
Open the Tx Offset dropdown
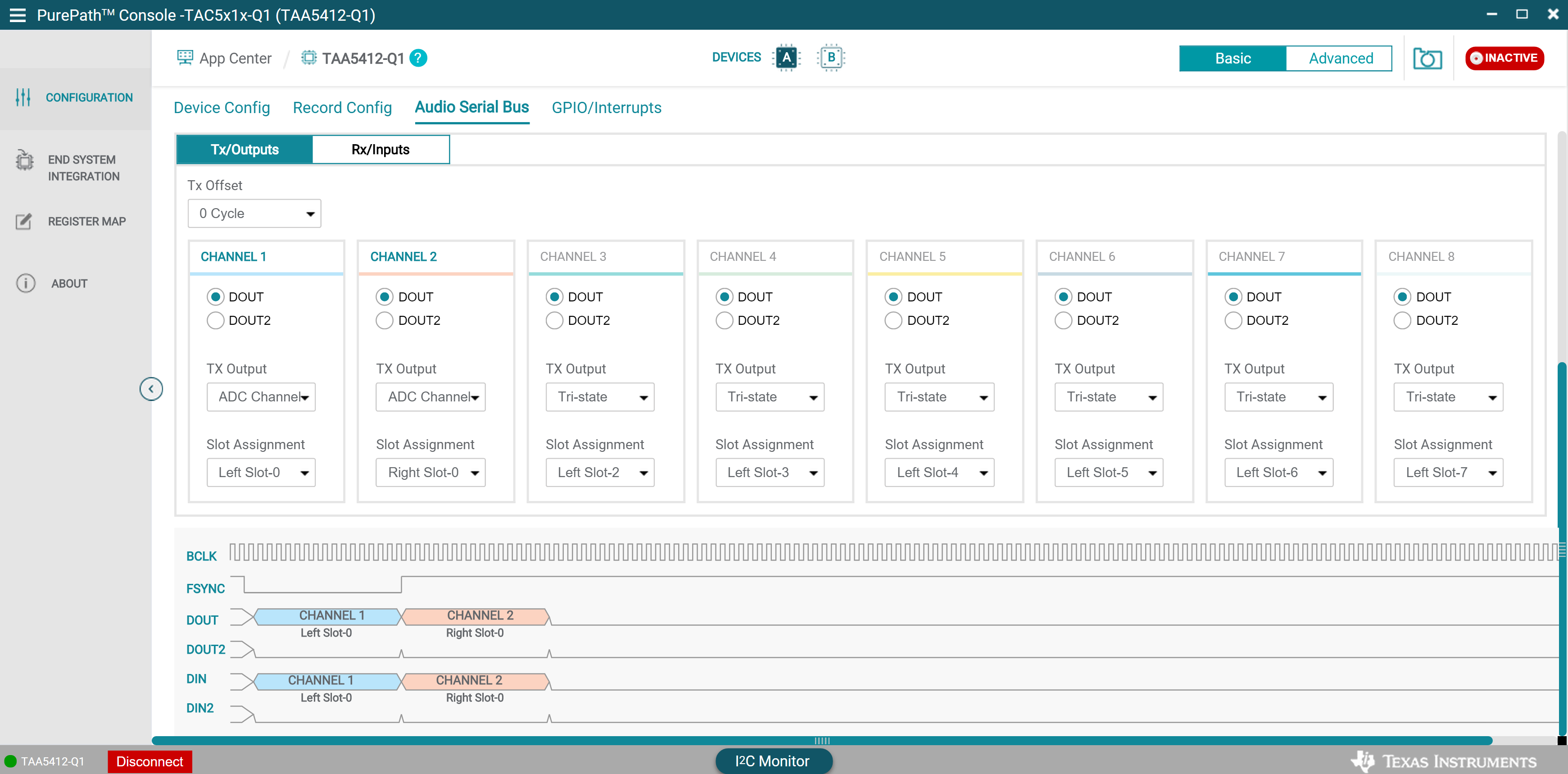(254, 213)
